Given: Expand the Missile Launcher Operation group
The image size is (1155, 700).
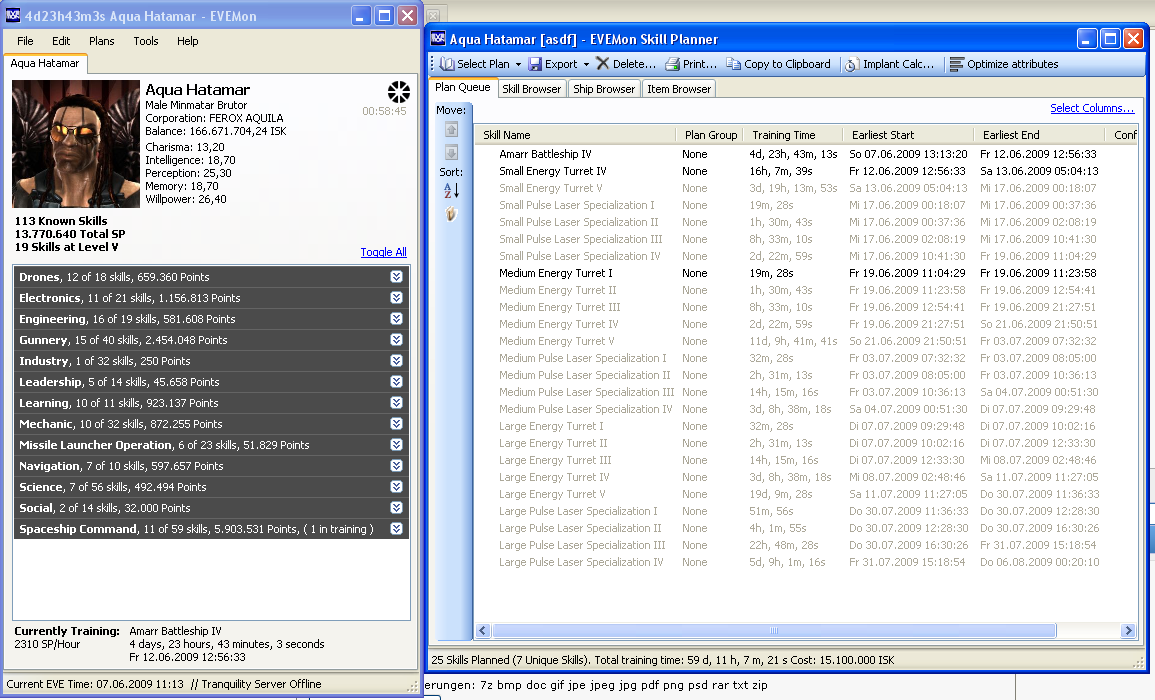Looking at the screenshot, I should coord(396,445).
